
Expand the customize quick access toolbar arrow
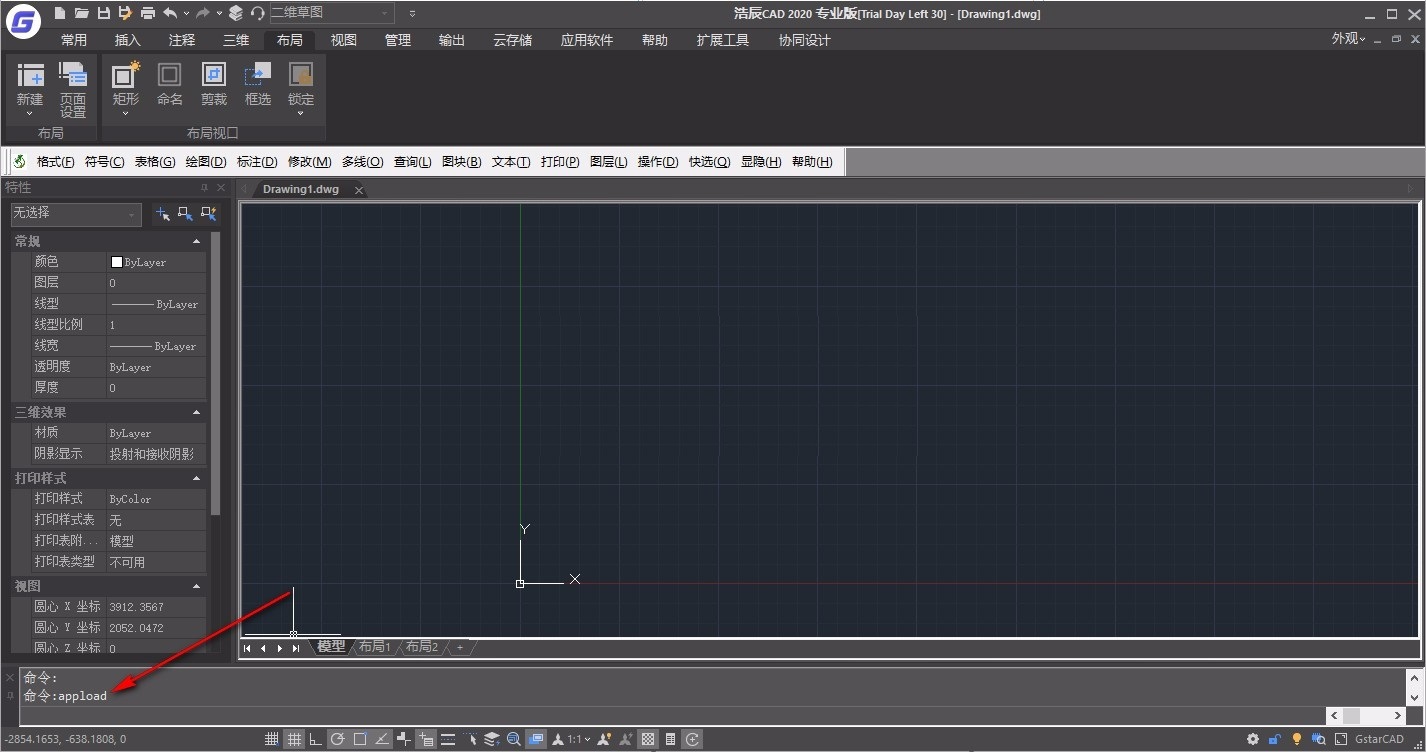413,14
